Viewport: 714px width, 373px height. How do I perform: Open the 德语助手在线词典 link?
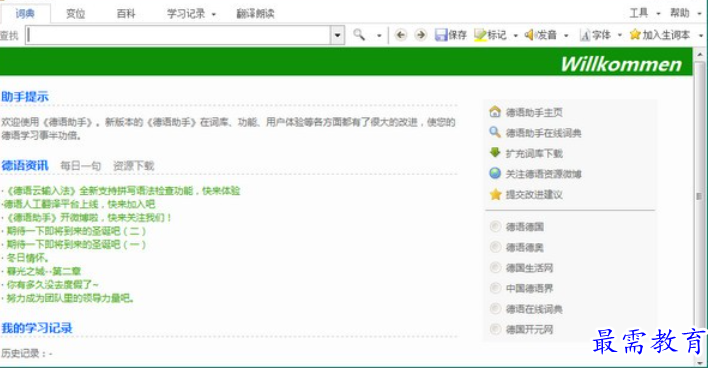tap(544, 133)
